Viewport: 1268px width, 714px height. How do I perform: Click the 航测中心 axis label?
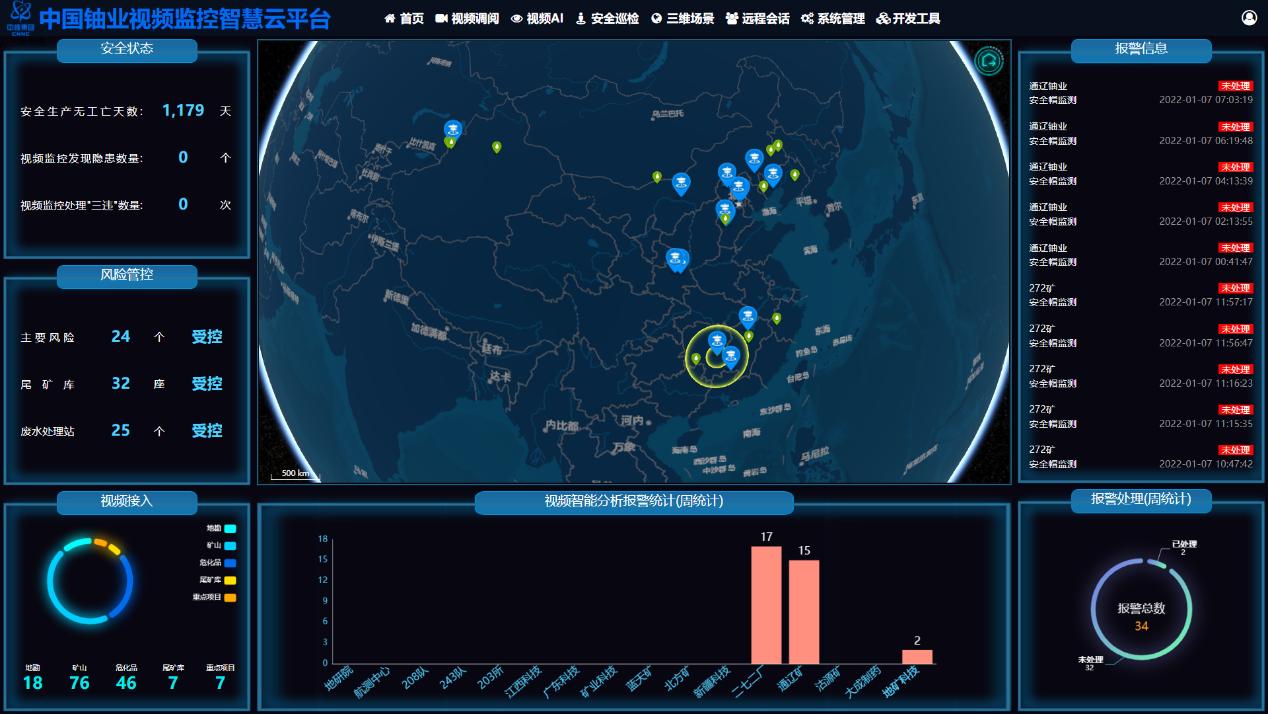pos(371,681)
